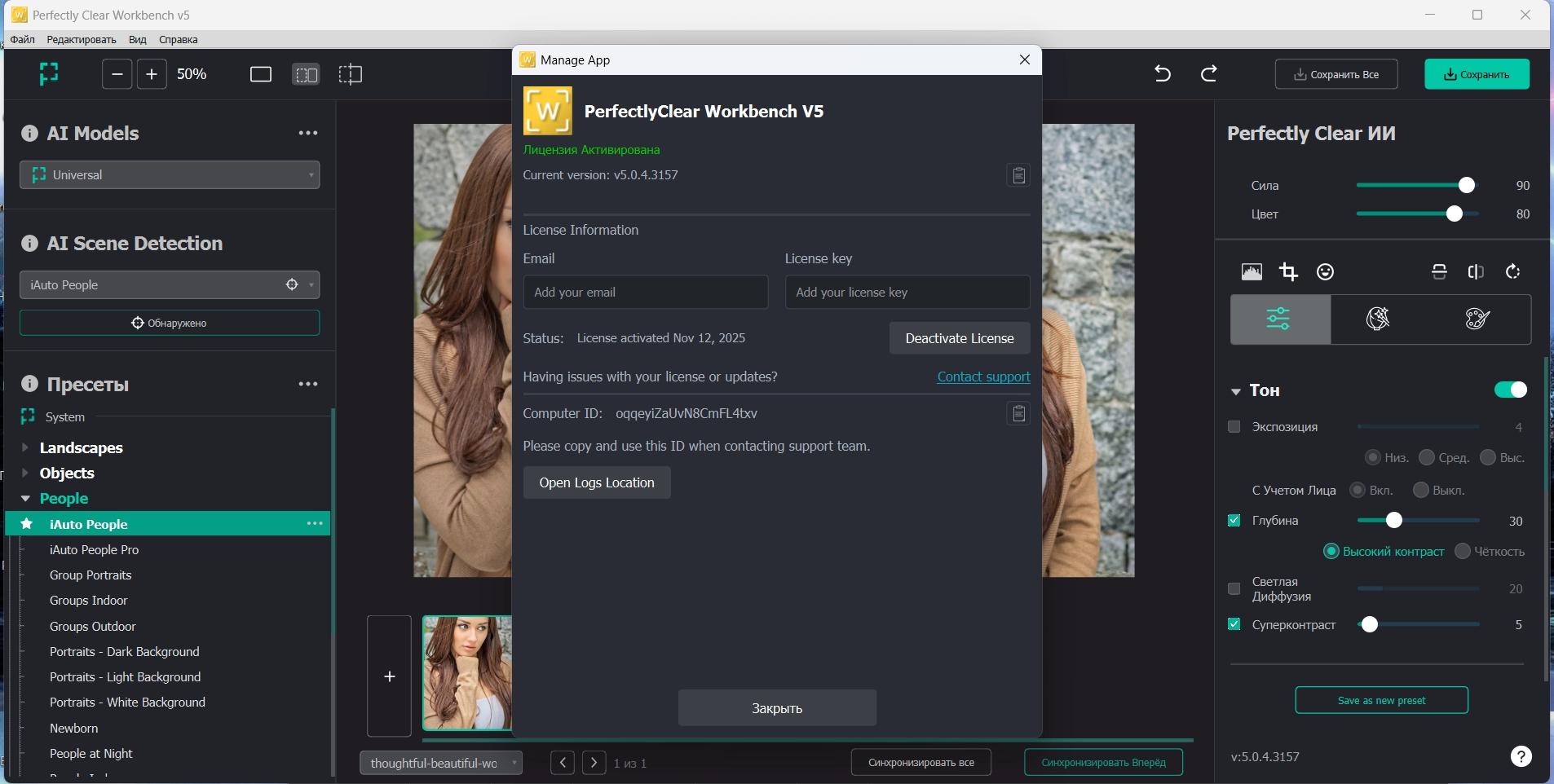The height and width of the screenshot is (784, 1554).
Task: Adjust the Глубина slider handle
Action: [x=1393, y=520]
